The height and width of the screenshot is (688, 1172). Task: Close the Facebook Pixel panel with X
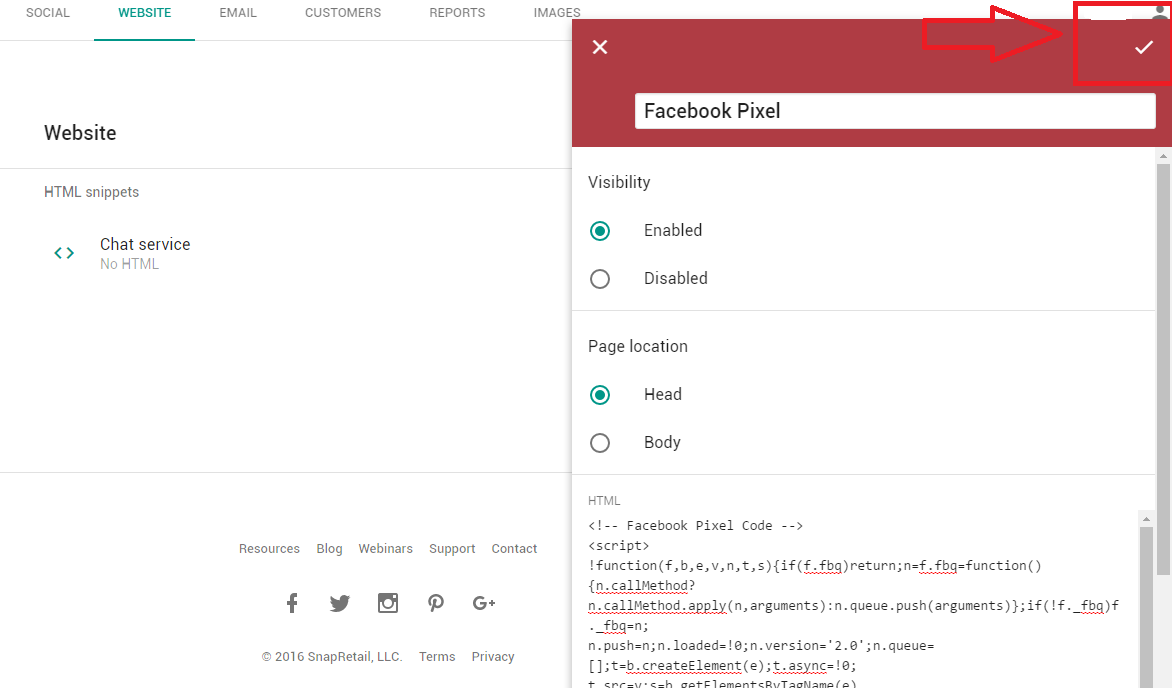tap(600, 47)
